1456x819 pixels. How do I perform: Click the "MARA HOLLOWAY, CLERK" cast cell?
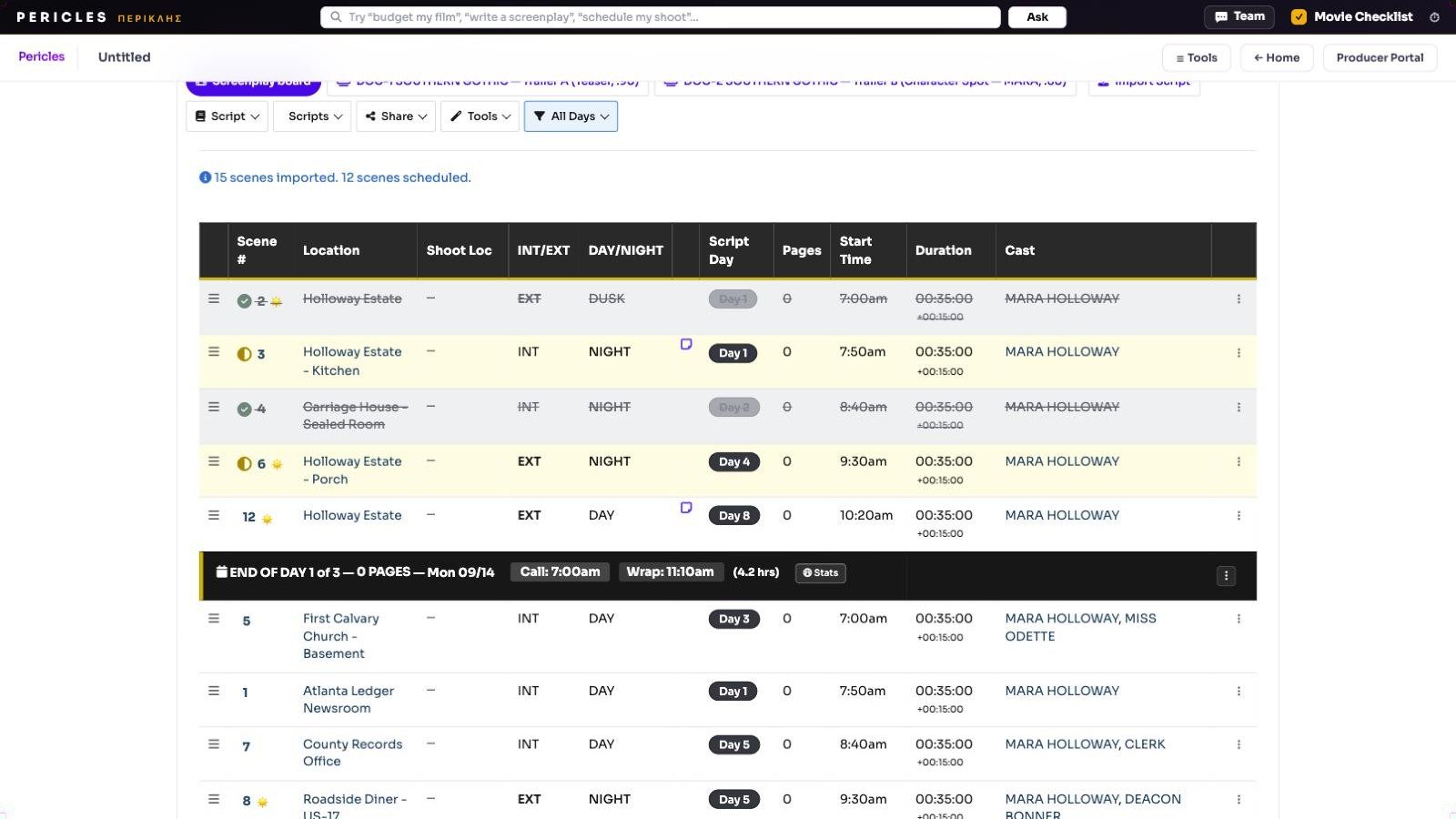click(1085, 744)
